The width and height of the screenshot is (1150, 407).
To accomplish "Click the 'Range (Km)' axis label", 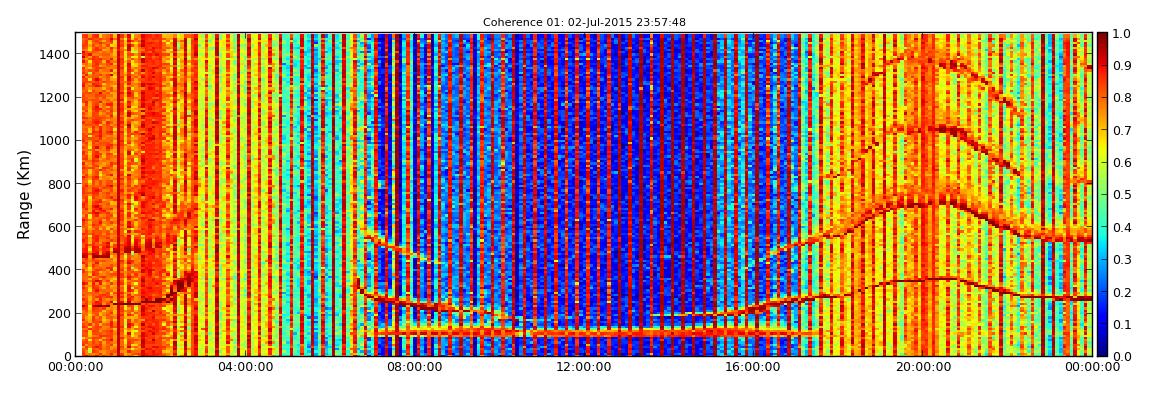I will (x=24, y=194).
